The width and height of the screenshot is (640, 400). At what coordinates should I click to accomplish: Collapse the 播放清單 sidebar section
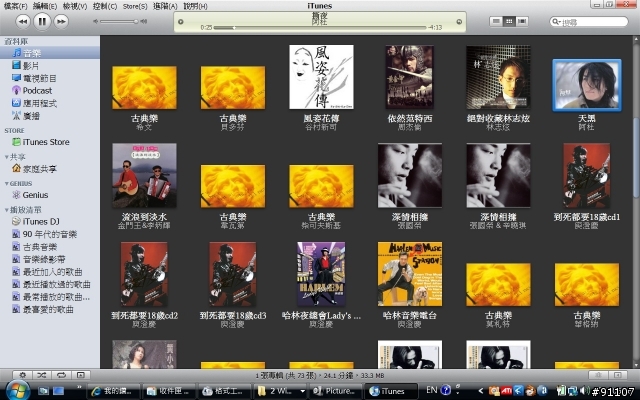7,210
